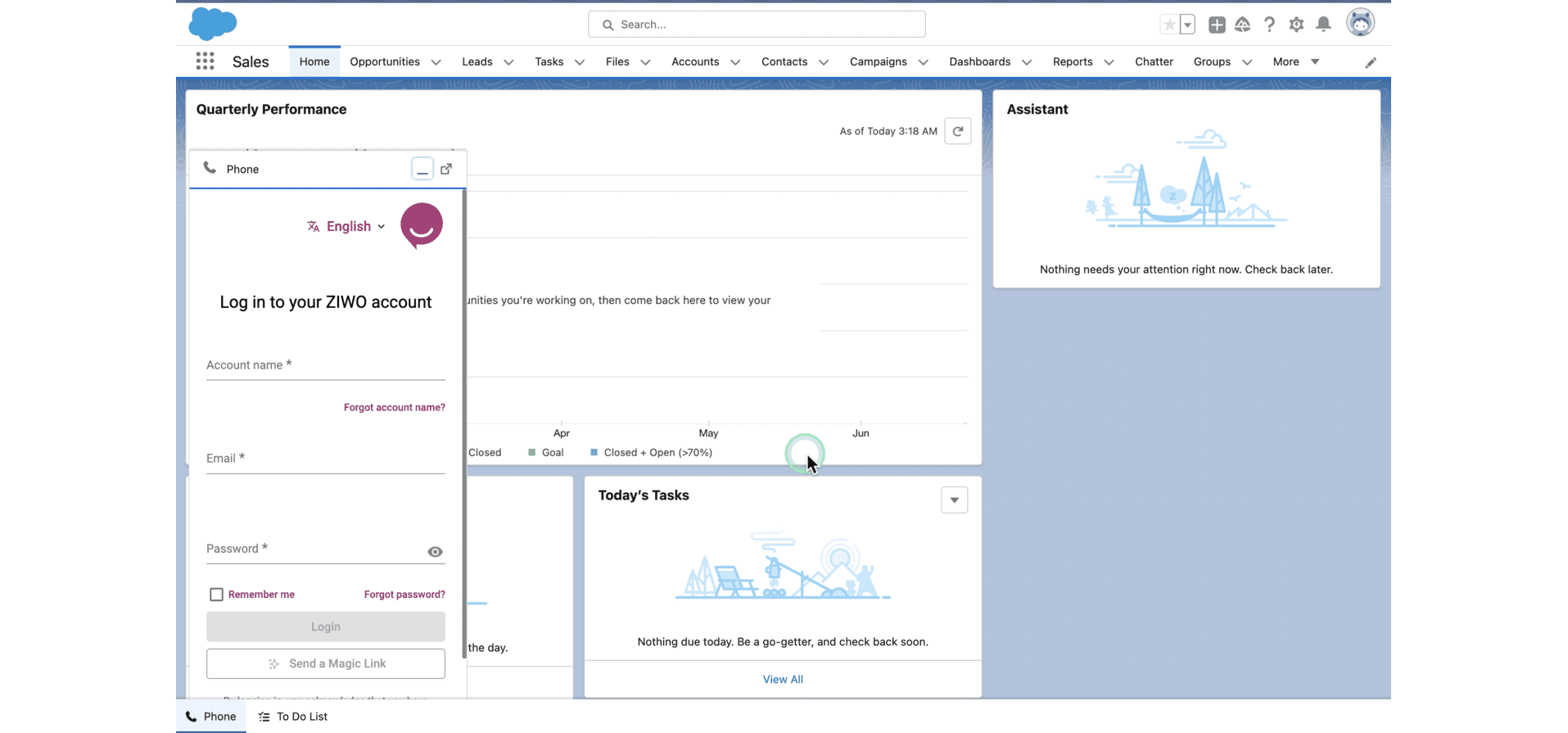Open the Favorites list dropdown arrow

point(1187,25)
